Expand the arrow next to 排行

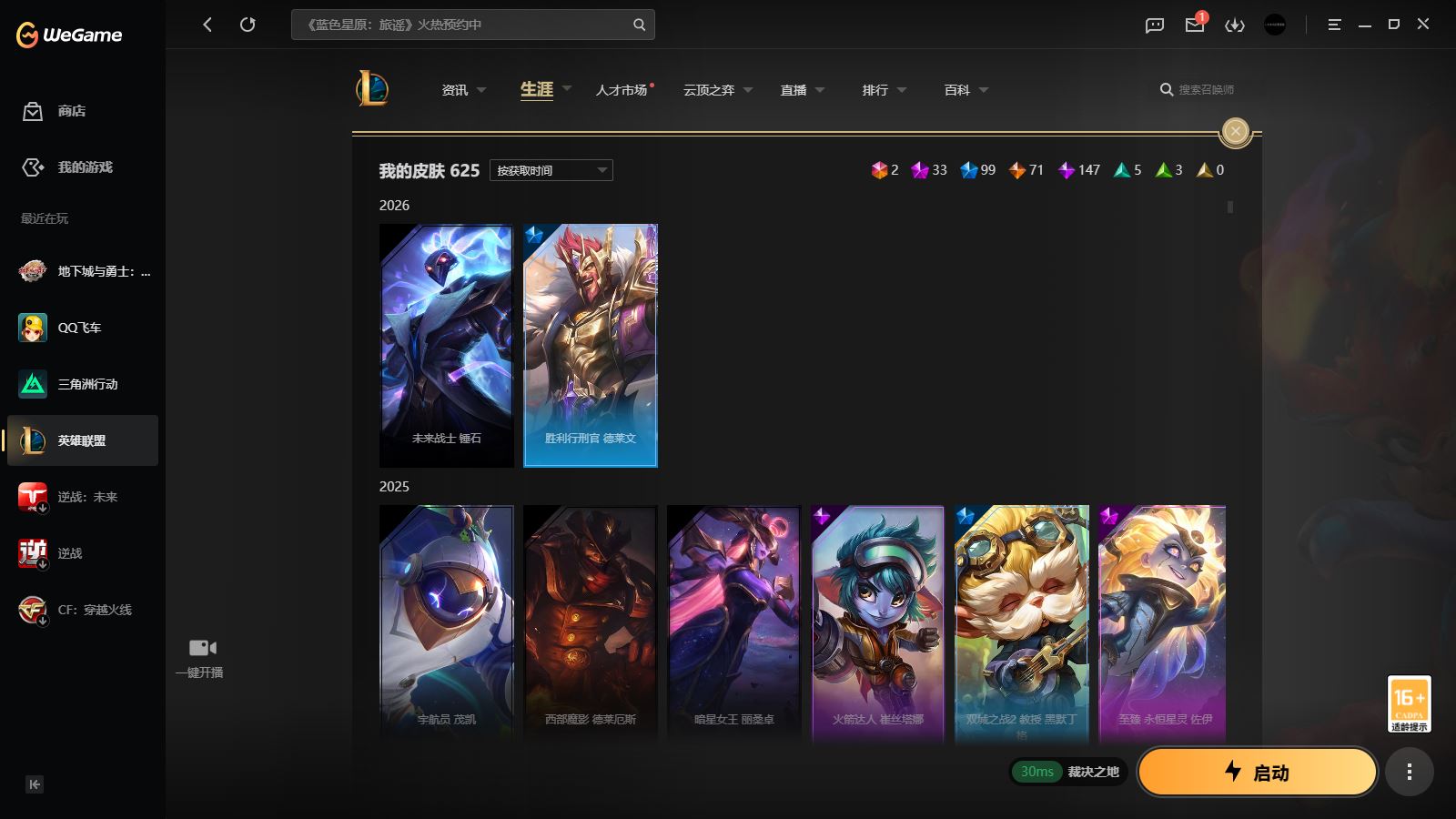point(902,90)
